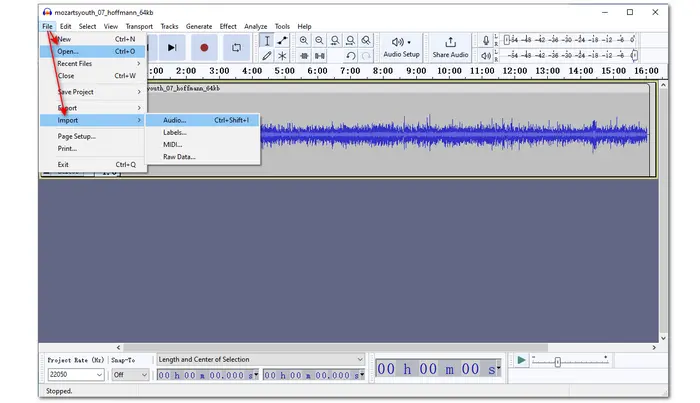
Task: Choose Print... in File menu
Action: click(93, 148)
